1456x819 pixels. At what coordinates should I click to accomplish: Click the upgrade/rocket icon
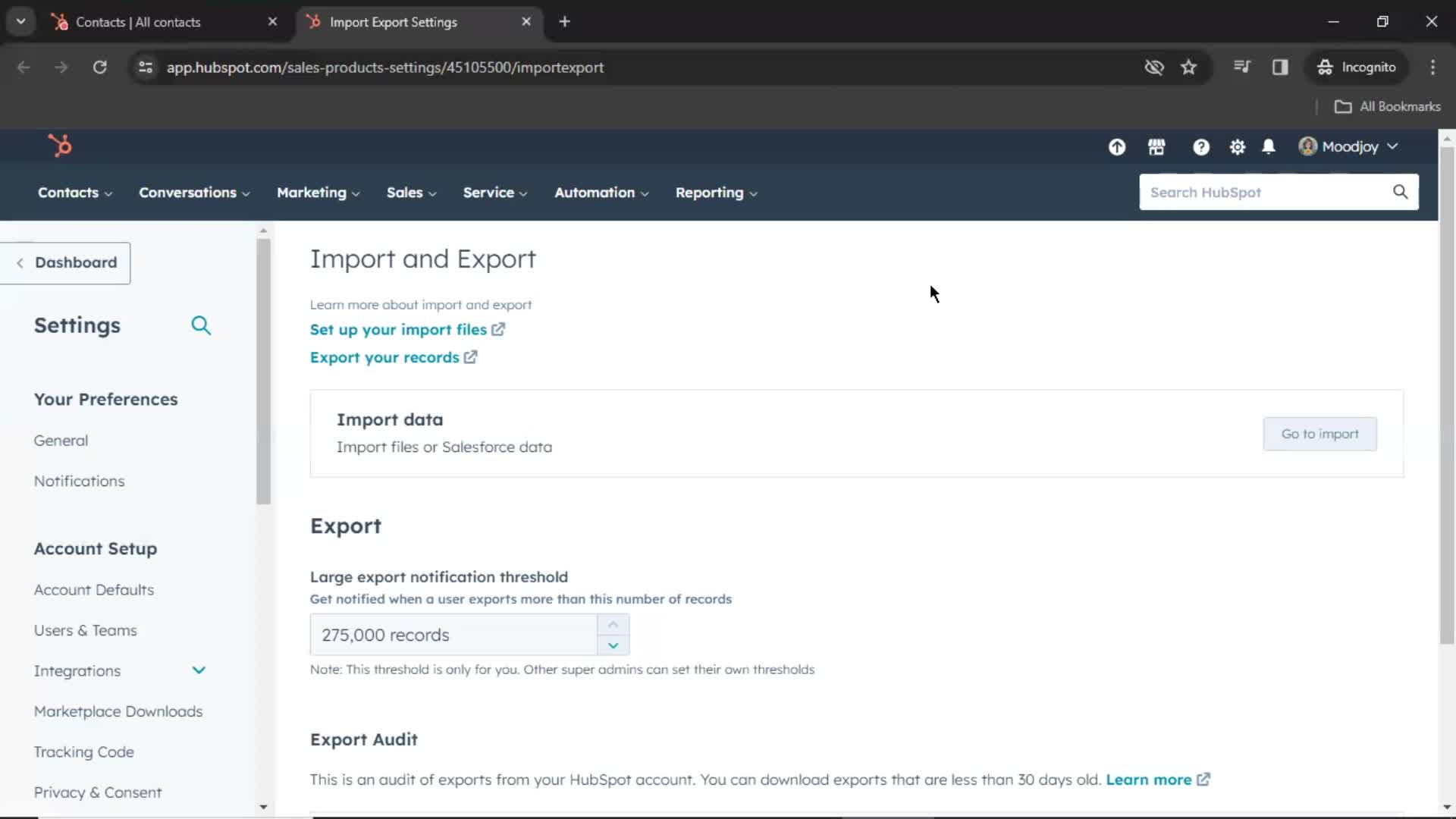(1117, 147)
